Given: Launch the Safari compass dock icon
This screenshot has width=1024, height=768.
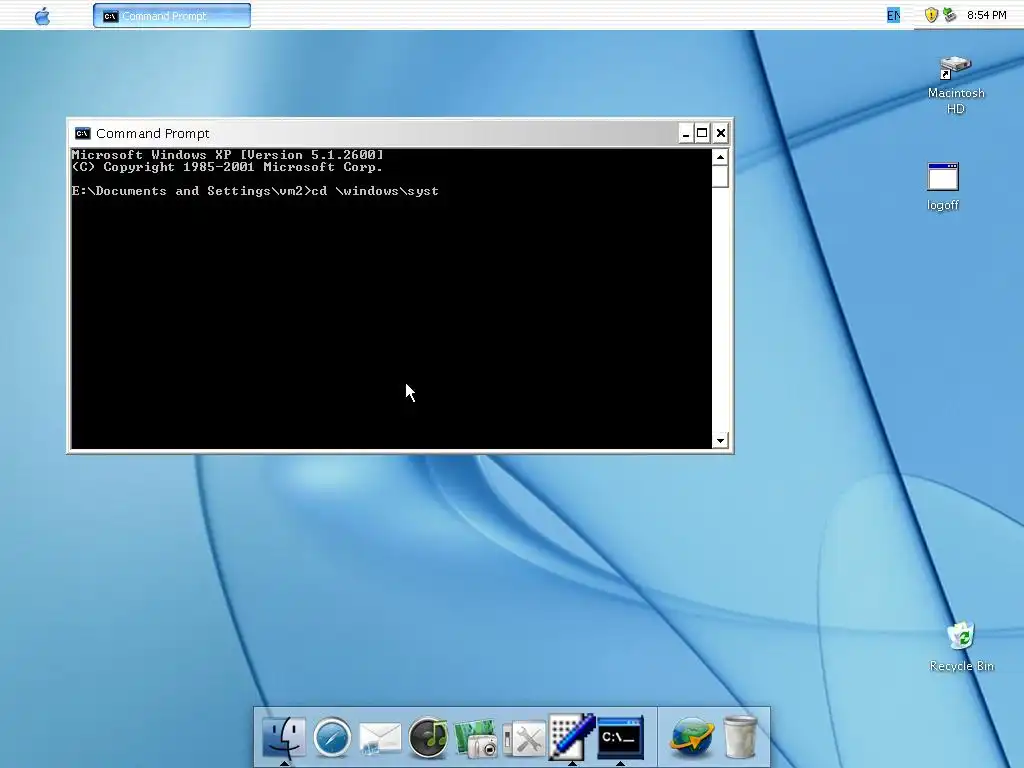Looking at the screenshot, I should (x=332, y=737).
